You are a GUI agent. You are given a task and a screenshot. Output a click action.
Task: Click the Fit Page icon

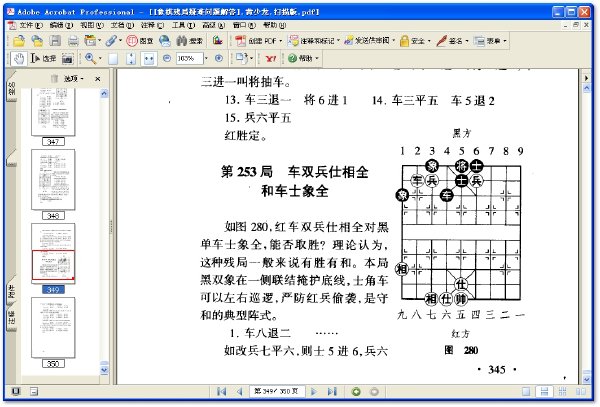pos(131,59)
